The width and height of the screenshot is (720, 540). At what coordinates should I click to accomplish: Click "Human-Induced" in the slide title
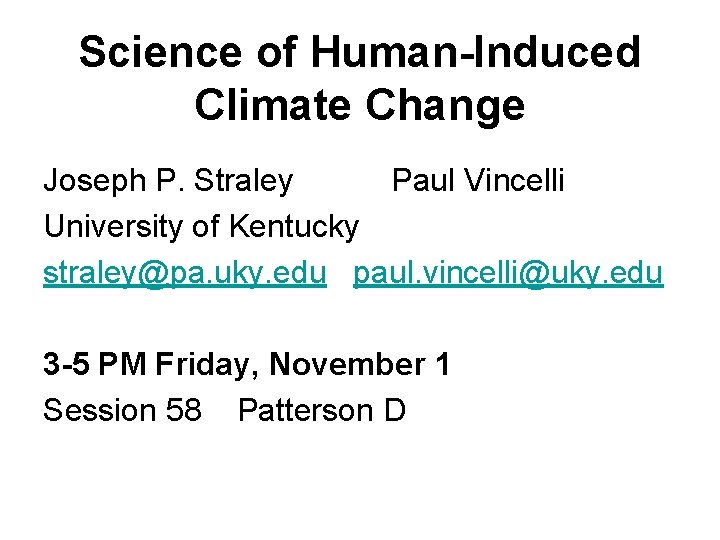click(x=480, y=52)
